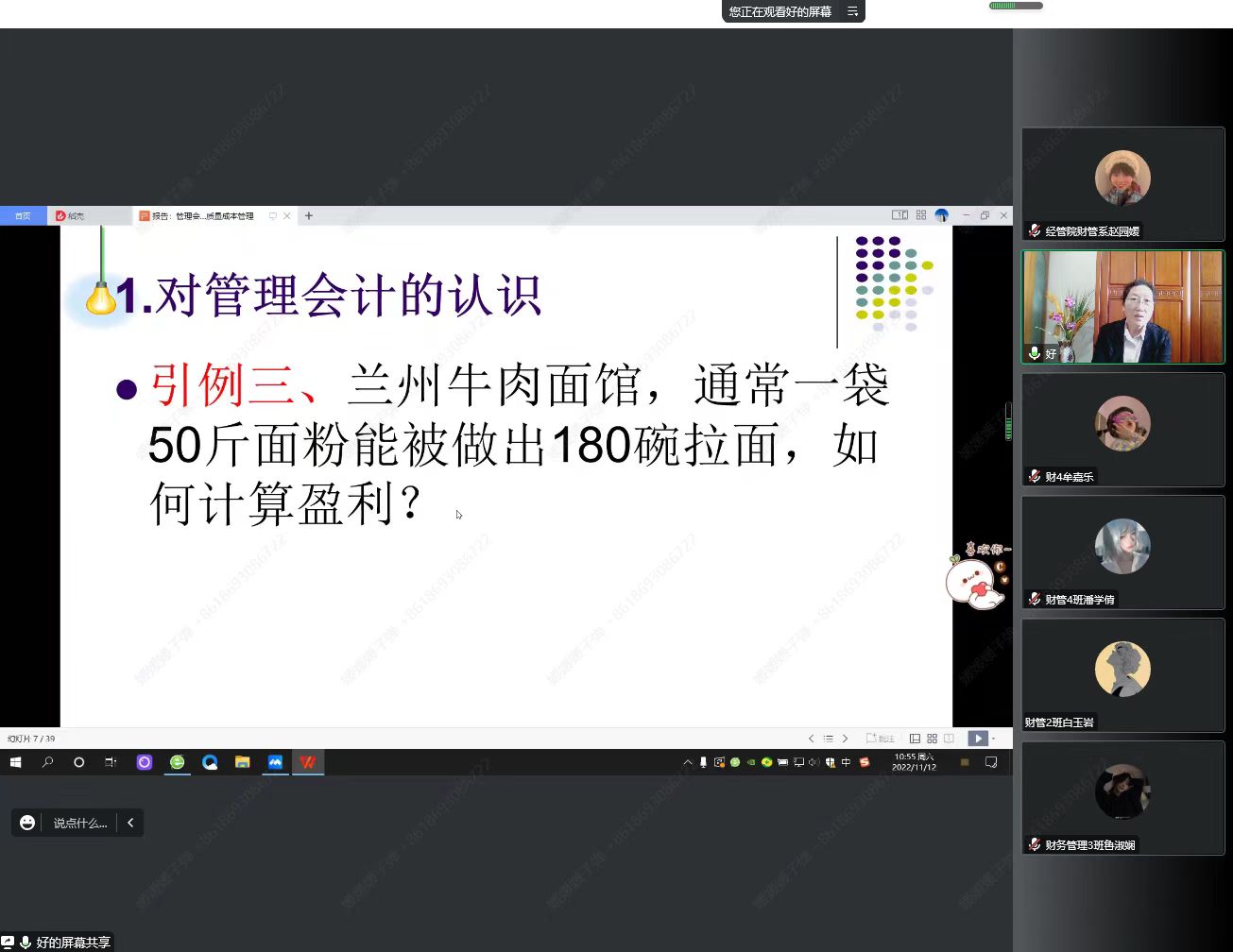Show hidden system tray icons
The image size is (1233, 952).
tap(688, 762)
